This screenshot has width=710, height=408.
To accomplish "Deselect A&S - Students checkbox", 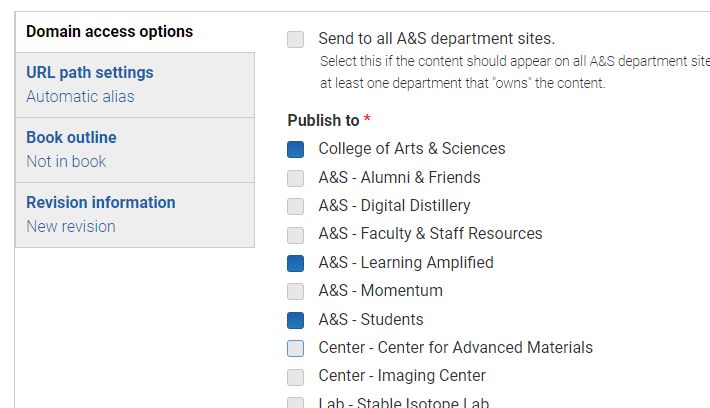I will tap(295, 320).
